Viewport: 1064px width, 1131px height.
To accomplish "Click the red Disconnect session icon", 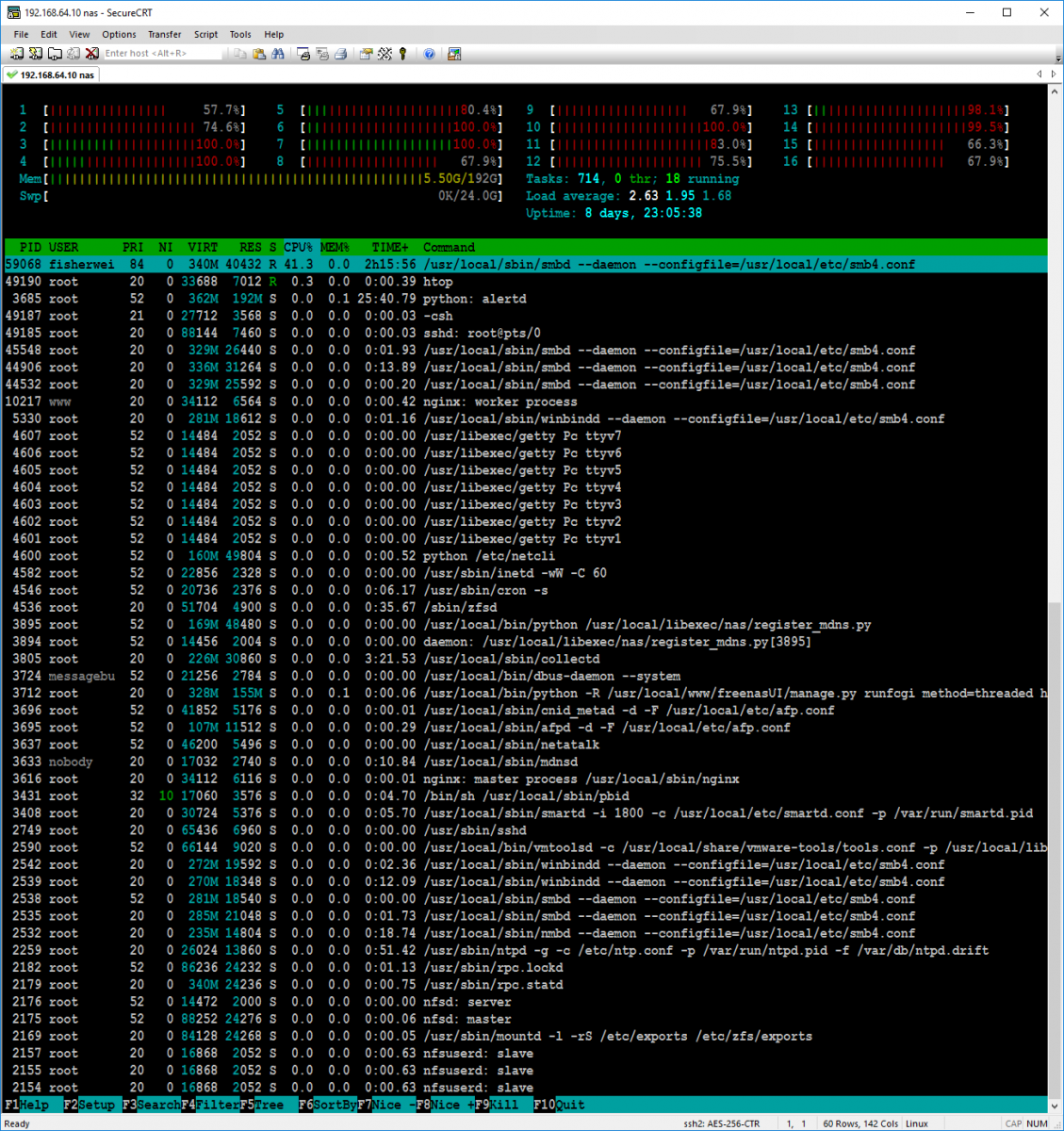I will [91, 54].
